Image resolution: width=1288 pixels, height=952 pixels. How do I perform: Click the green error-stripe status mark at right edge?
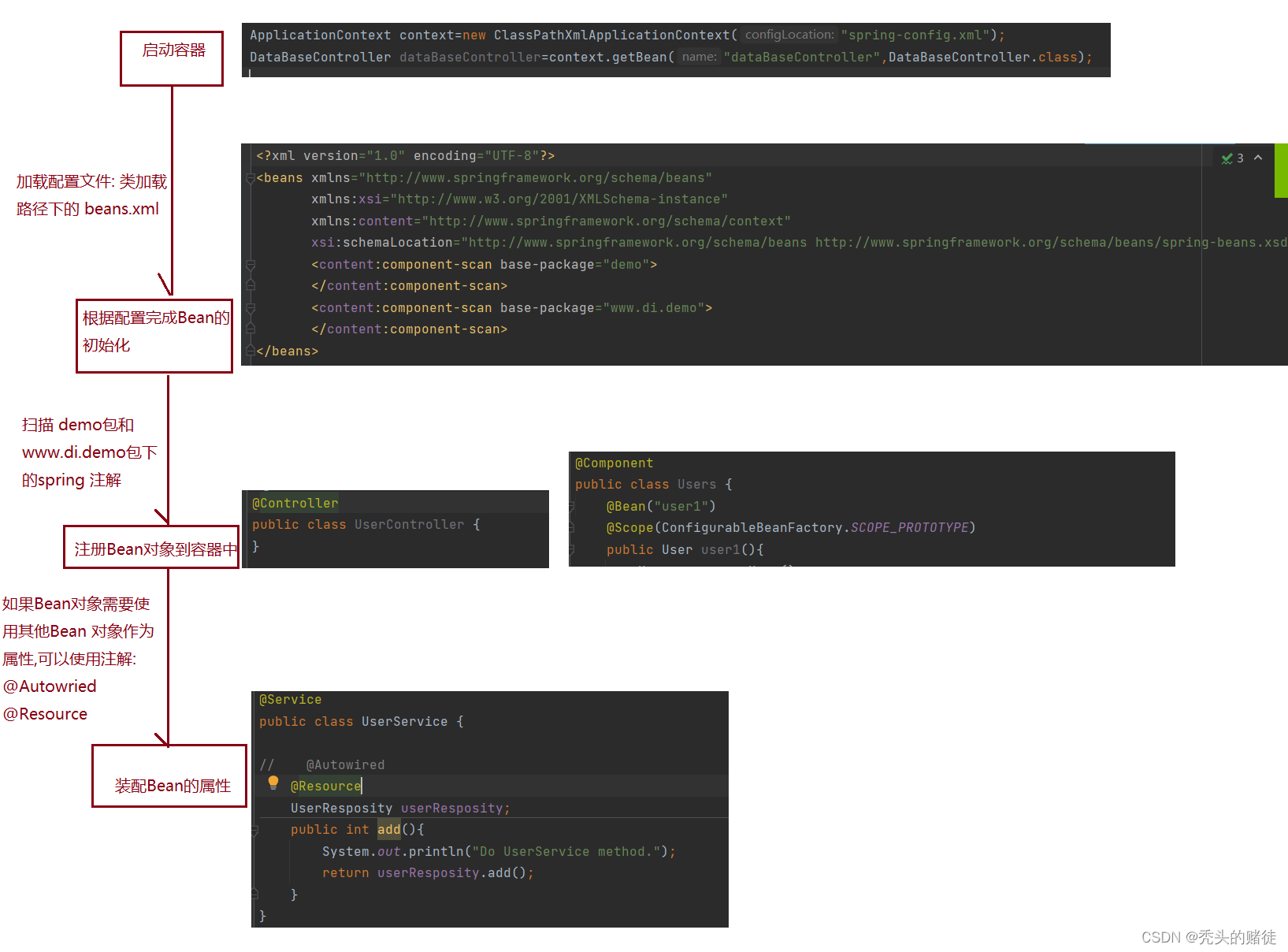point(1281,170)
